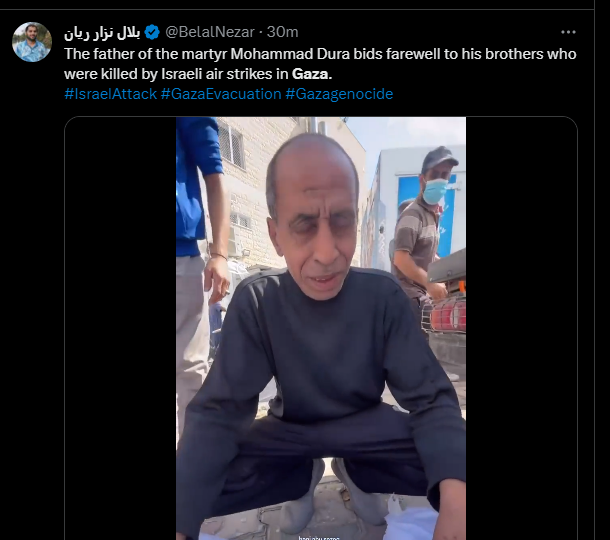This screenshot has width=610, height=540.
Task: Click the @BelalNezar handle
Action: click(210, 32)
